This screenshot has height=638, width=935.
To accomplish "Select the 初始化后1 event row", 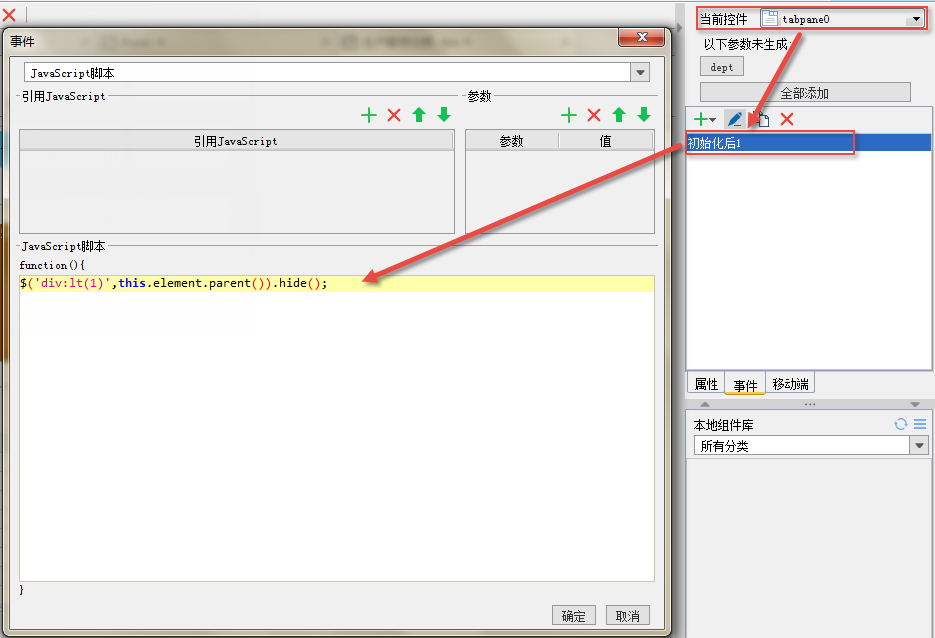I will [808, 143].
